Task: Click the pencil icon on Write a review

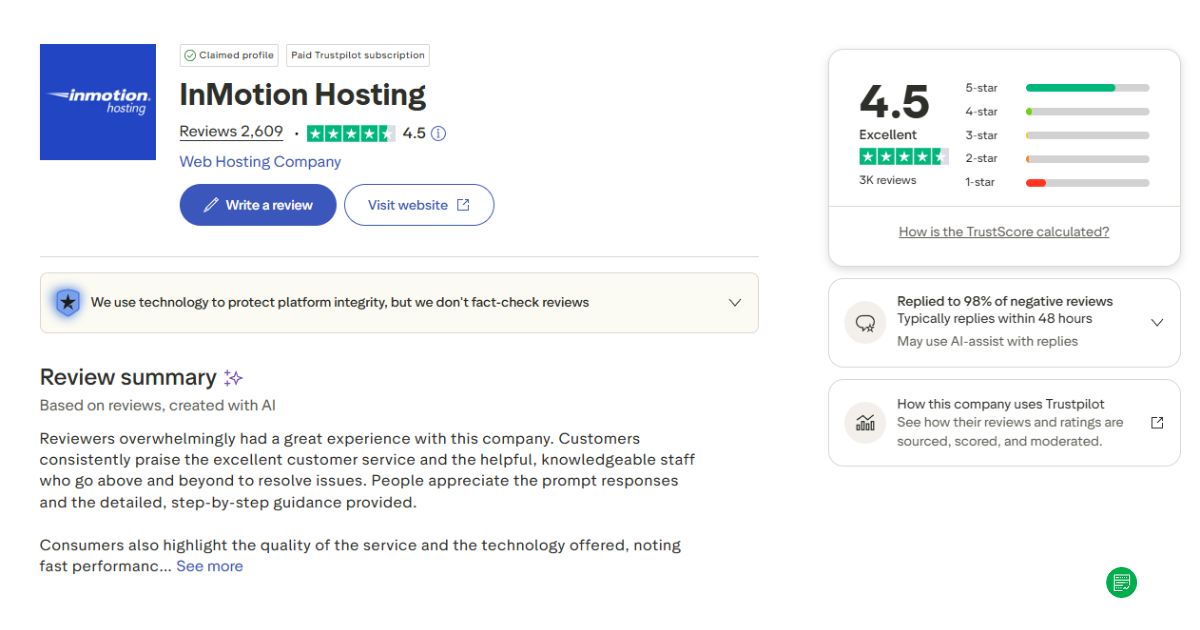Action: pyautogui.click(x=213, y=204)
